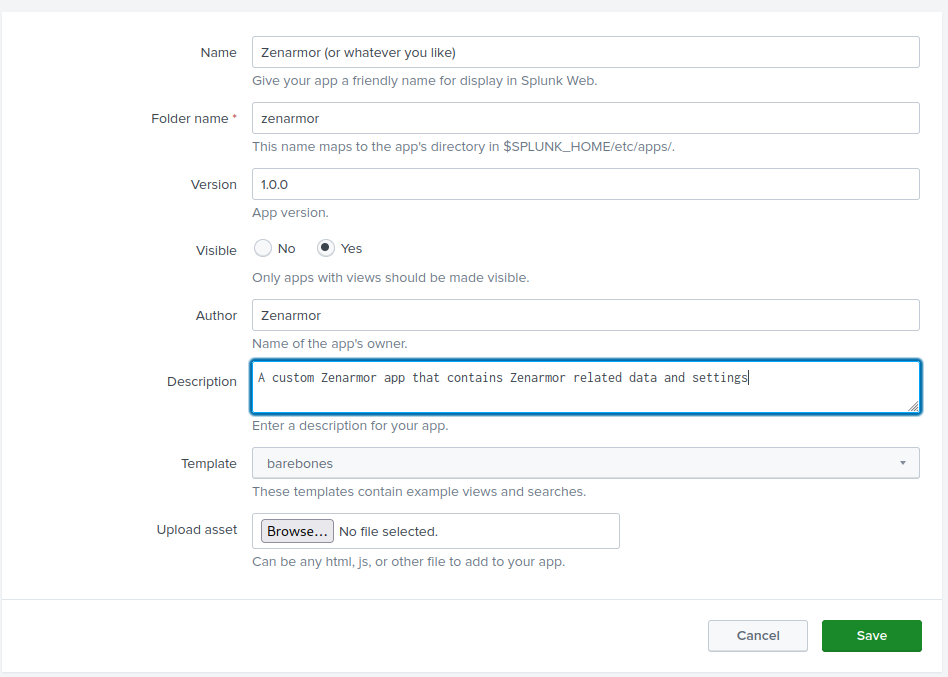
Task: Click the Name input field
Action: coord(585,52)
